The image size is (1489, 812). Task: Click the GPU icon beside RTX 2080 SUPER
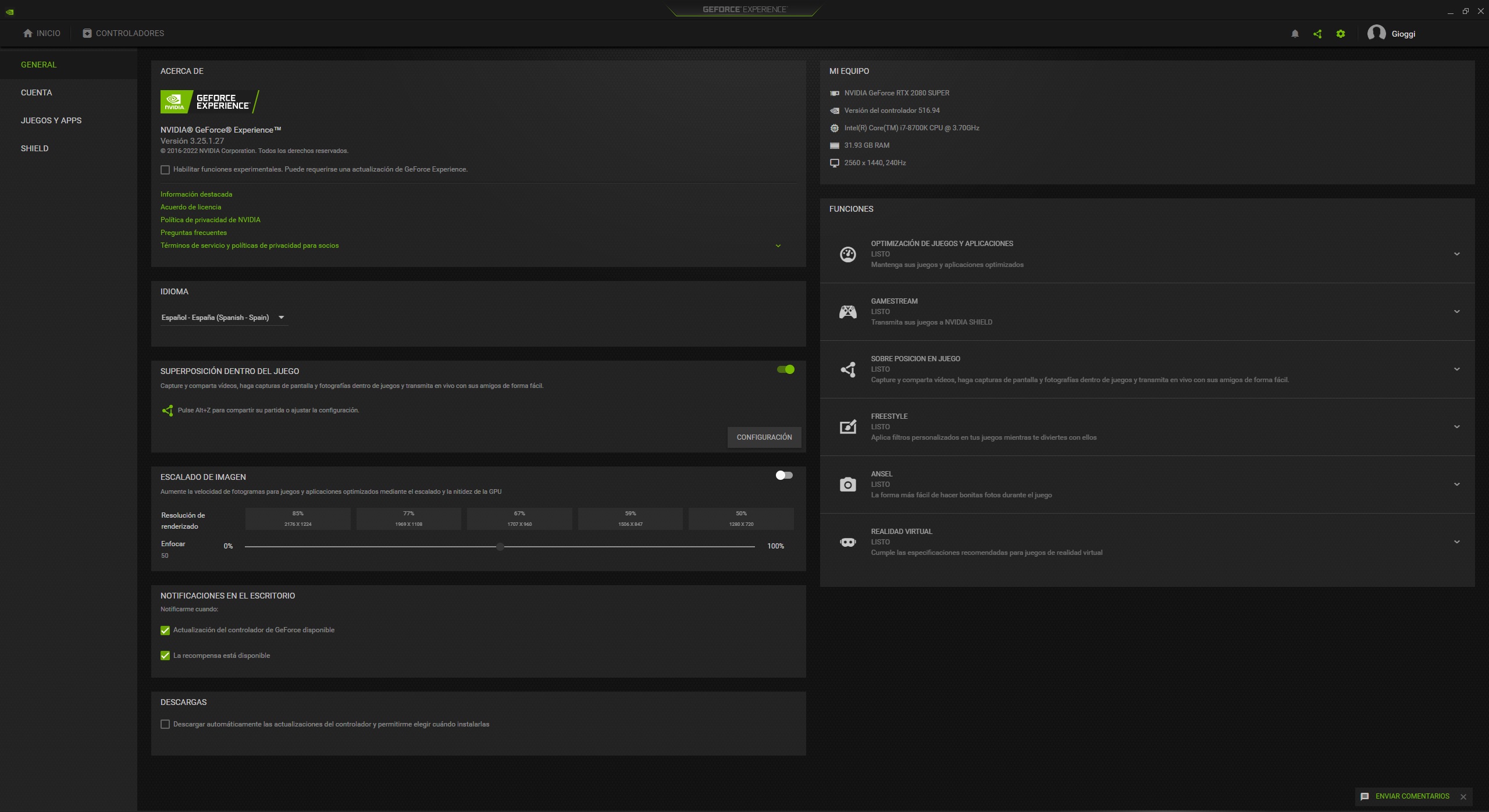pyautogui.click(x=835, y=93)
